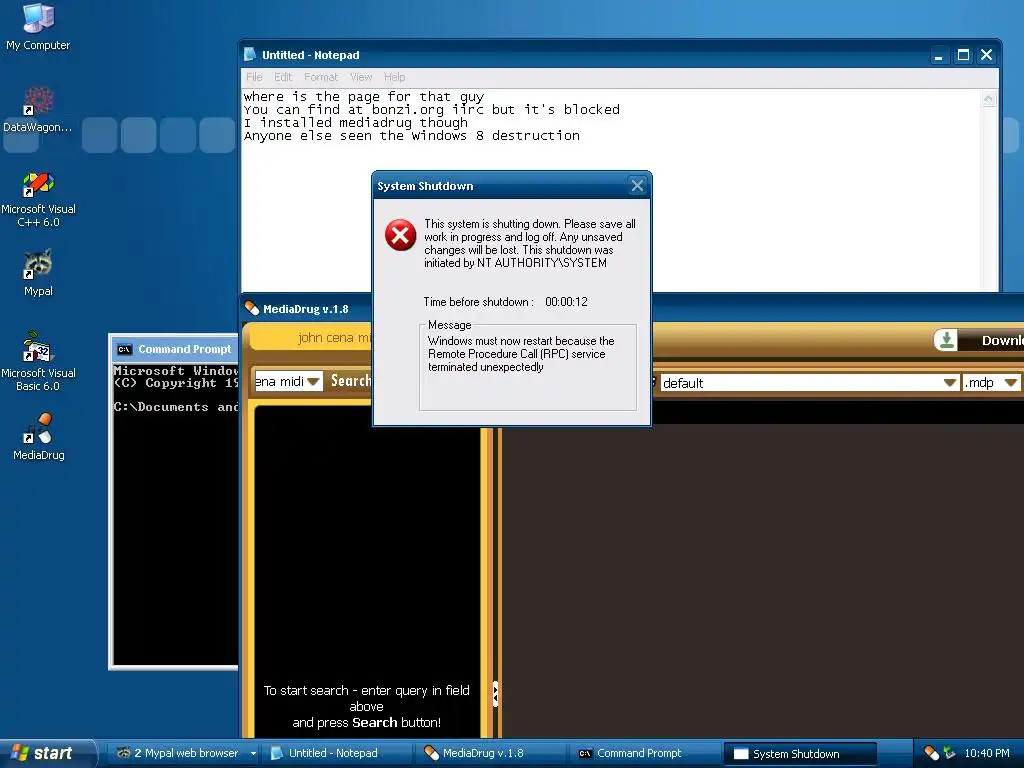This screenshot has height=768, width=1024.
Task: Click the red error icon in System Shutdown
Action: point(400,235)
